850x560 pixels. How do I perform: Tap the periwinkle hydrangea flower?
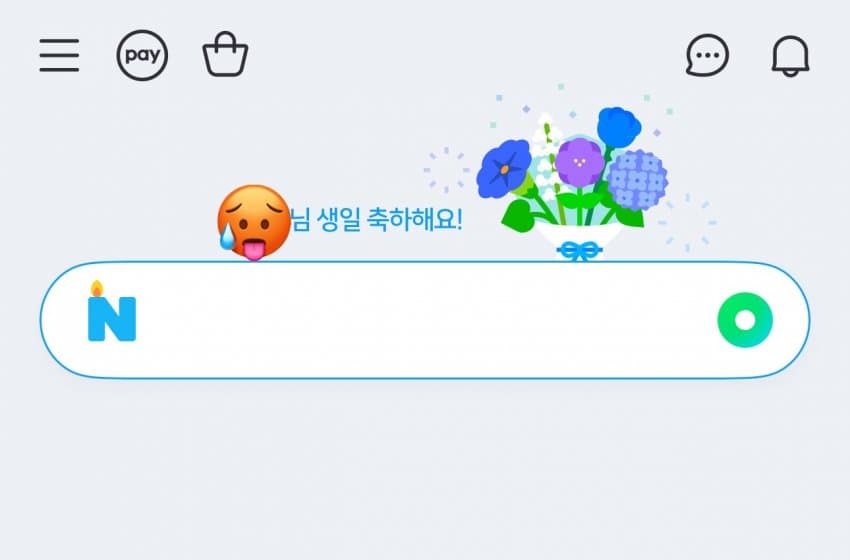(x=637, y=180)
